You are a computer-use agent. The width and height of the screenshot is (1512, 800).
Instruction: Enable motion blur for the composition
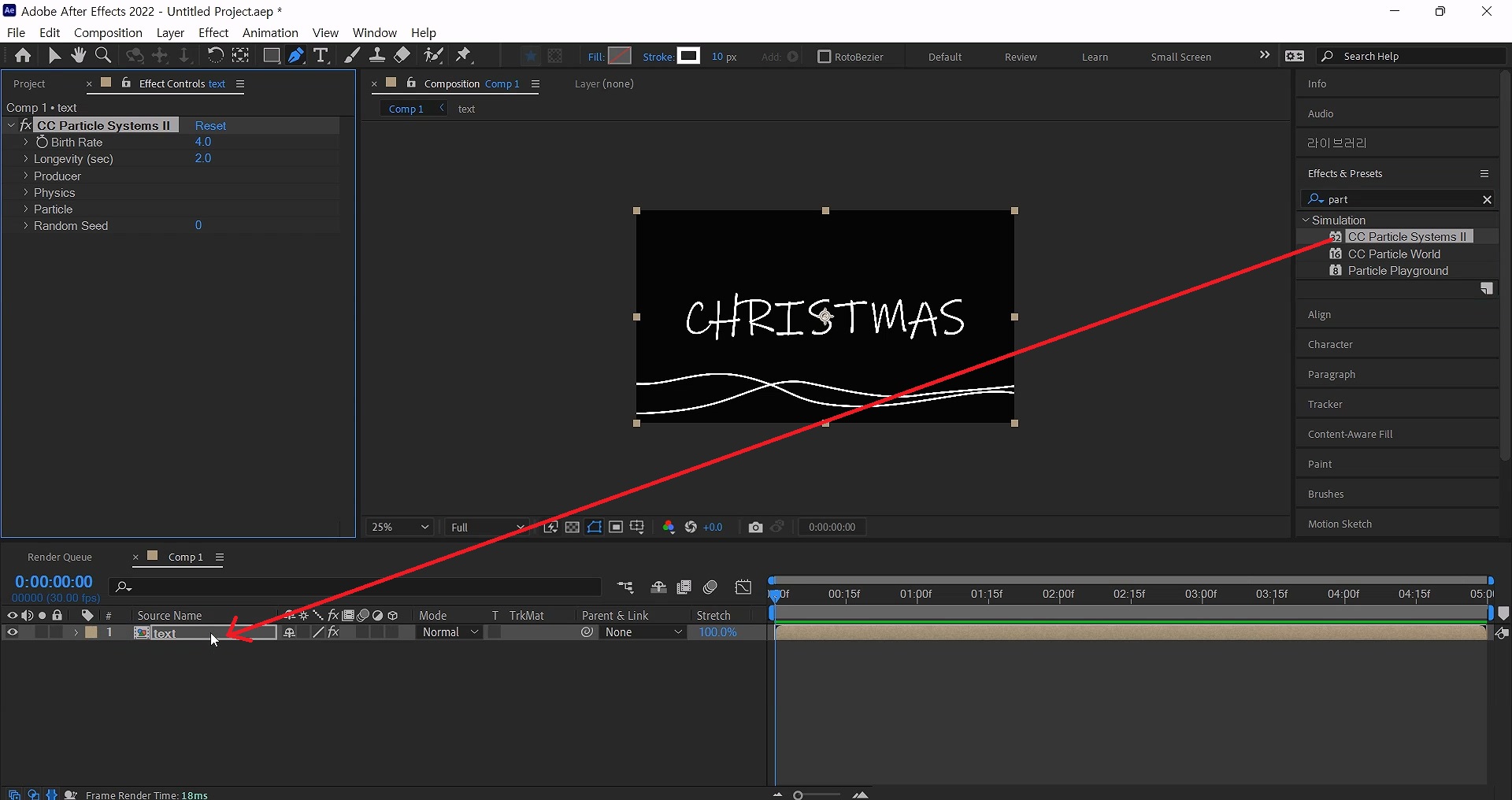click(710, 587)
